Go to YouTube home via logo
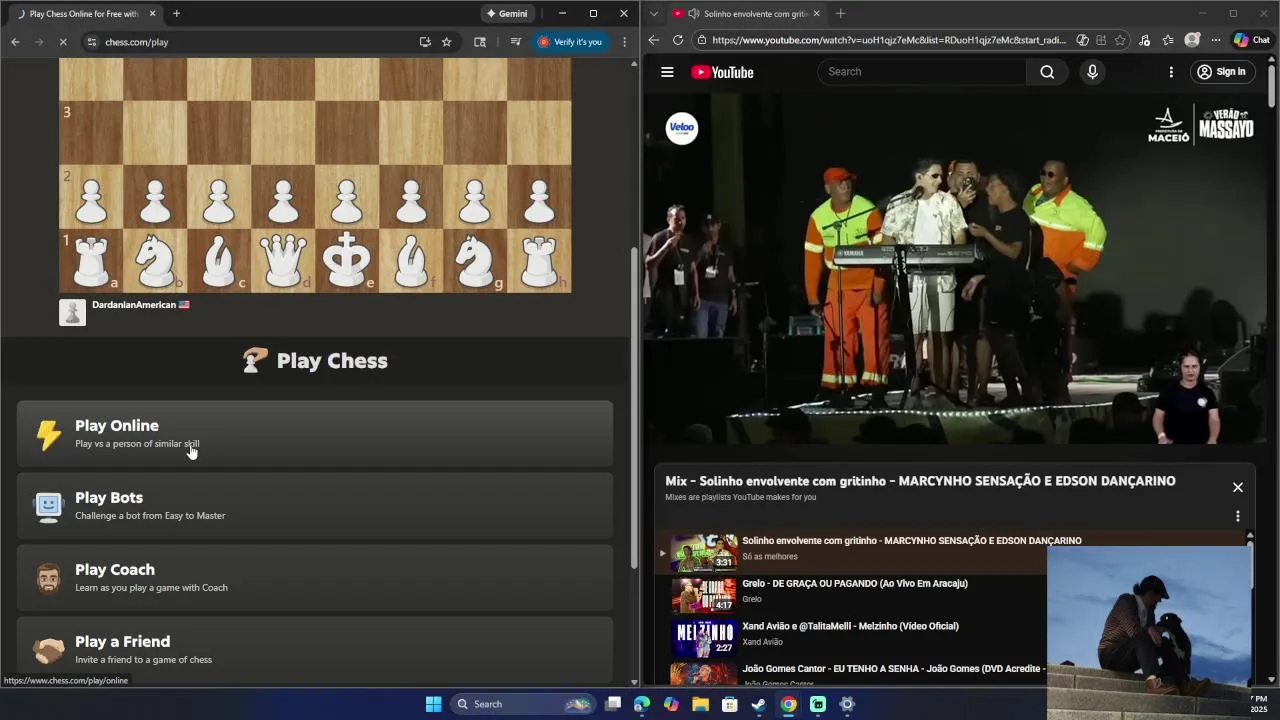 pos(722,72)
